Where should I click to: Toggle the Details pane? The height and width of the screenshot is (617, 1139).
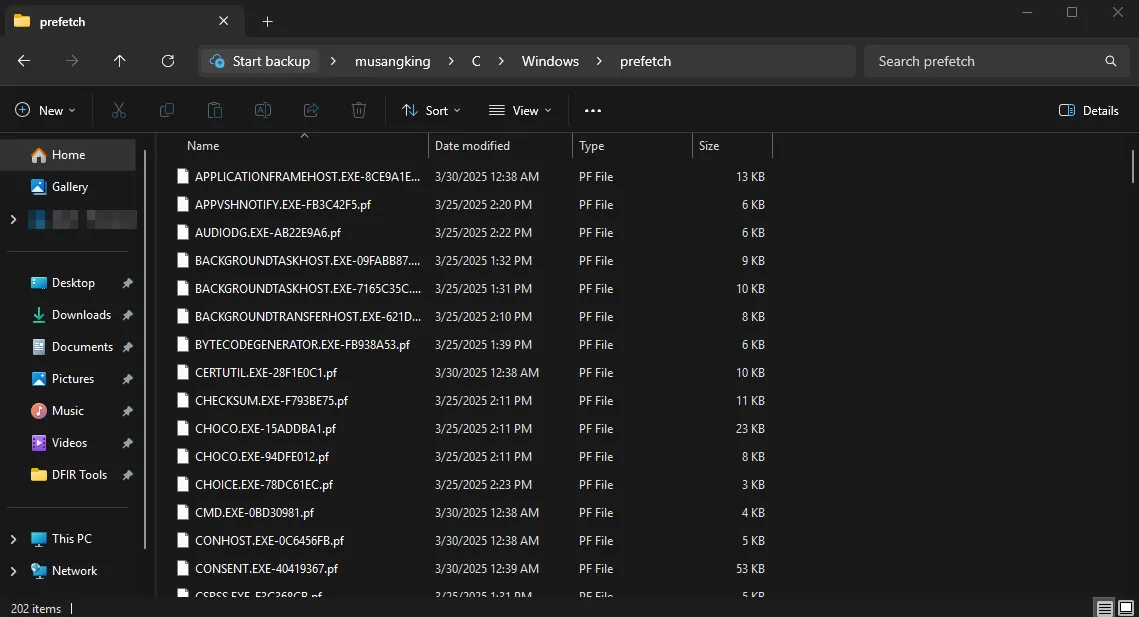tap(1088, 110)
